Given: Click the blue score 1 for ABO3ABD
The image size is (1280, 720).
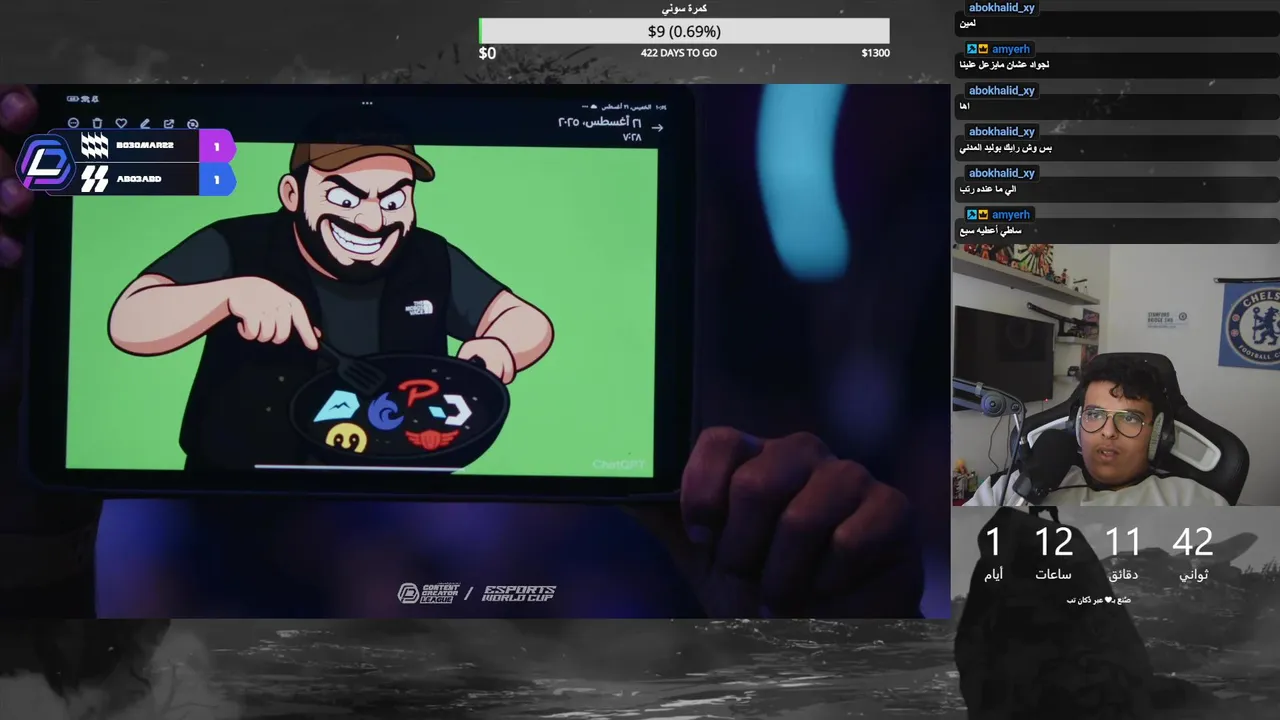Looking at the screenshot, I should click(x=216, y=179).
